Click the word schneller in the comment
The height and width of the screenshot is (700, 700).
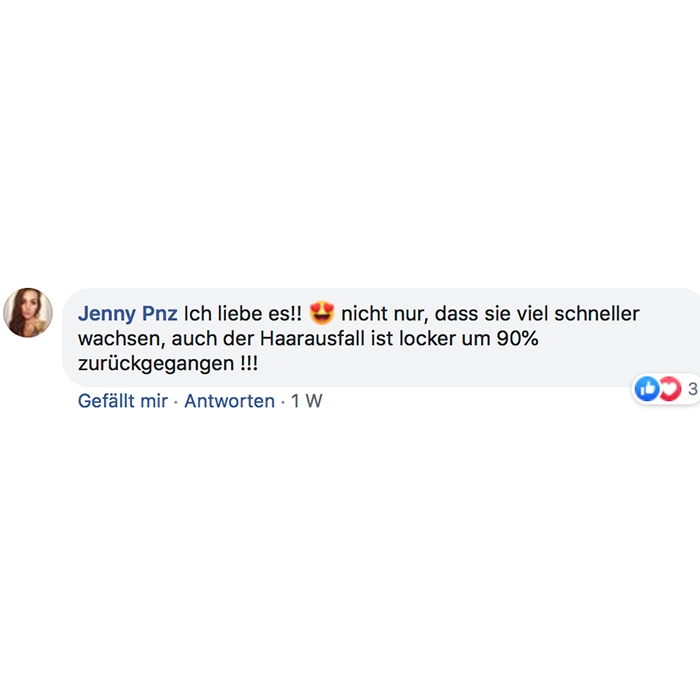(x=597, y=313)
